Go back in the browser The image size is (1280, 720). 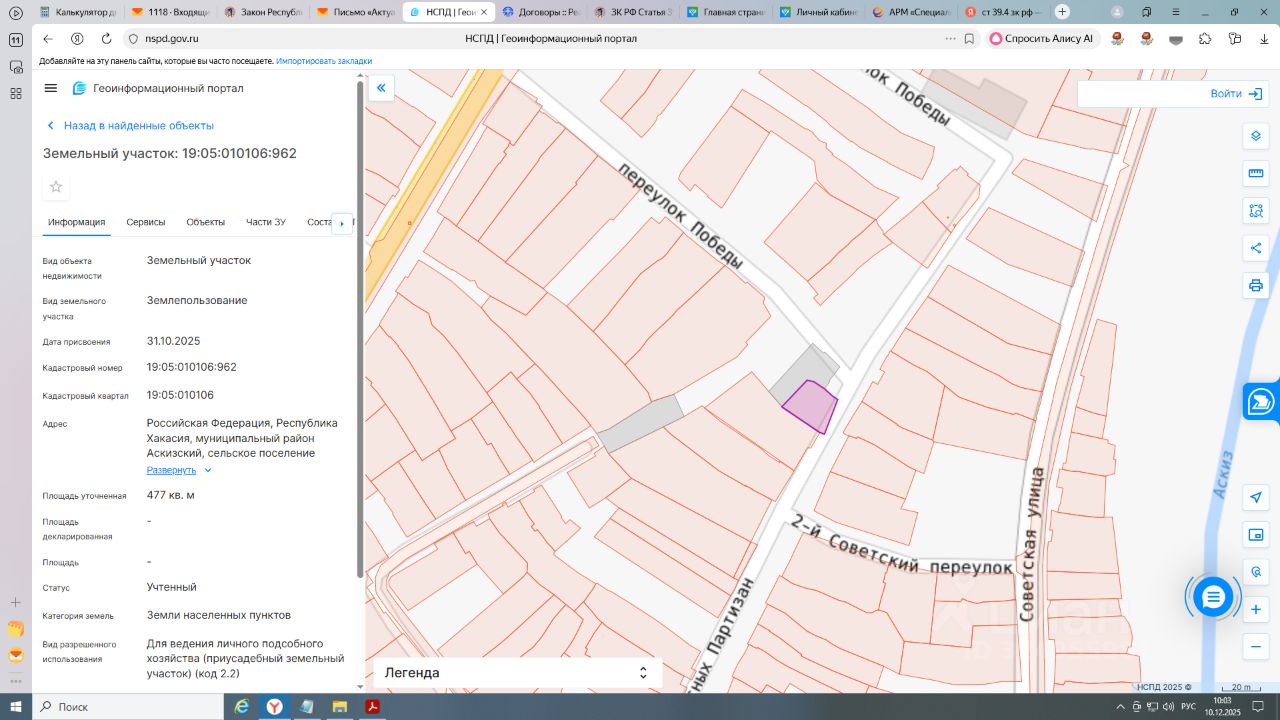coord(47,39)
